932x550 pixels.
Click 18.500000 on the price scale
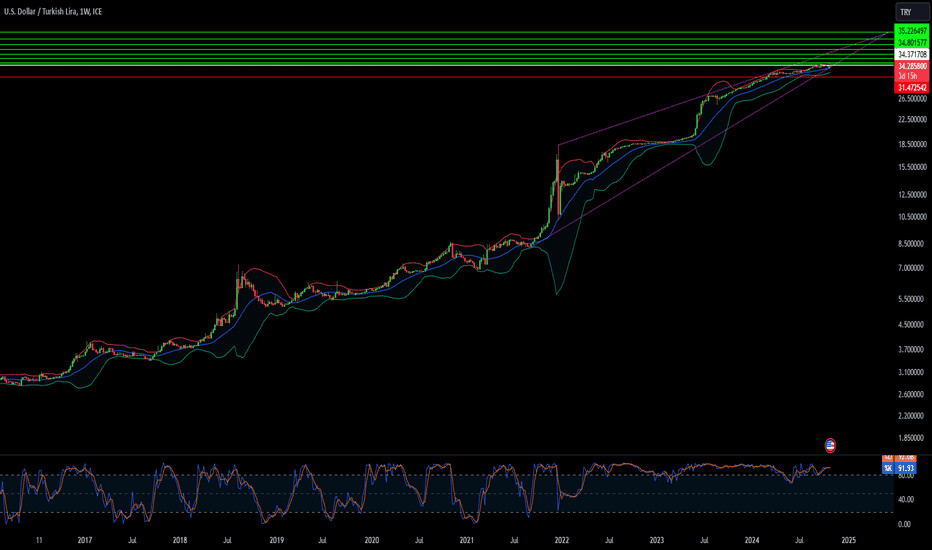coord(909,145)
